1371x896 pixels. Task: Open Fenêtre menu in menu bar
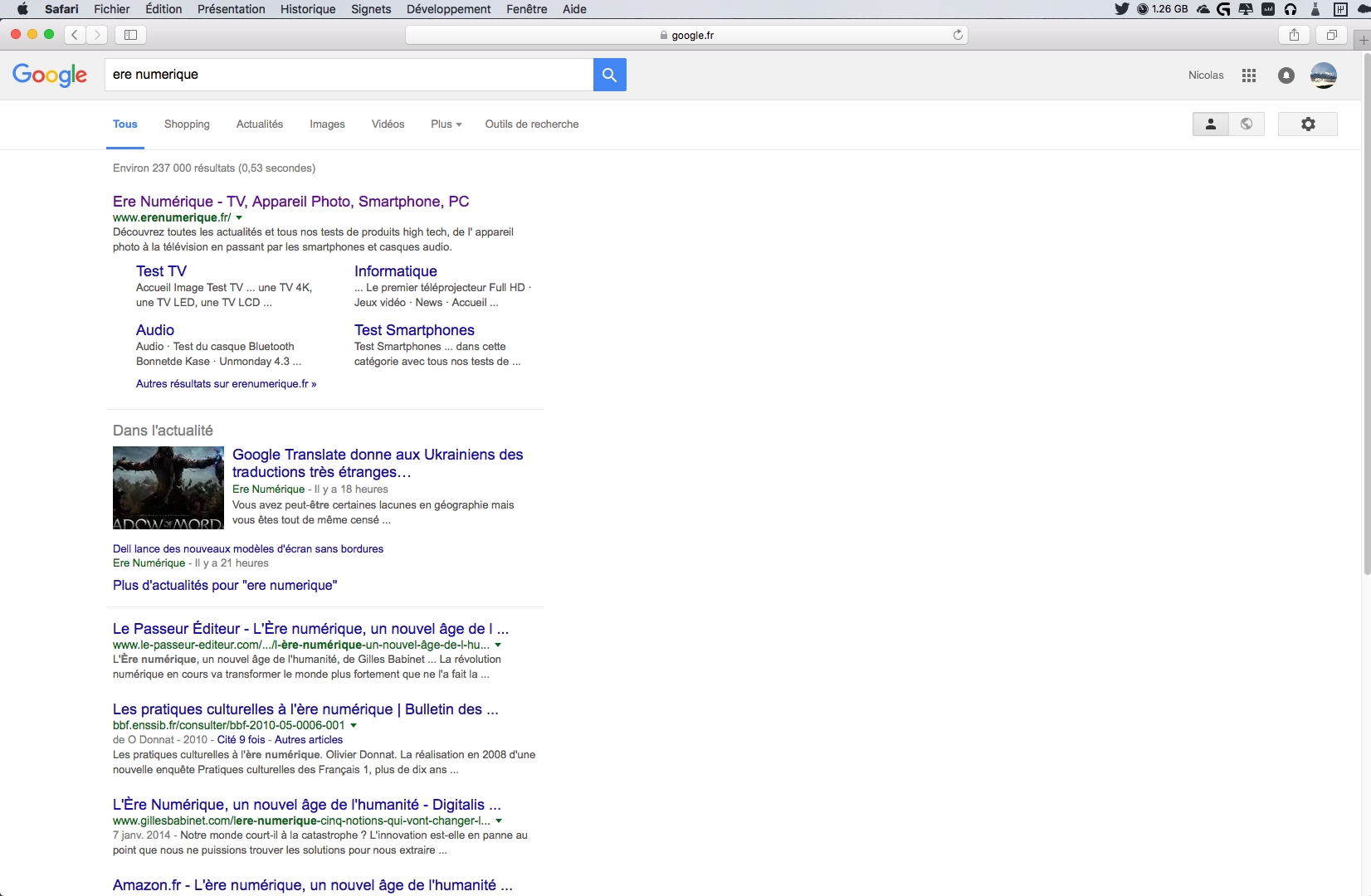tap(527, 9)
